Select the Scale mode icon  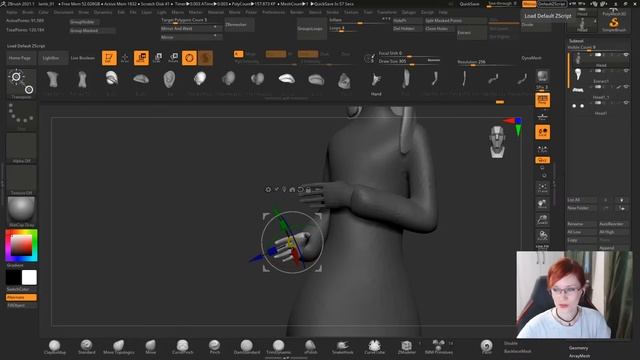pos(157,58)
